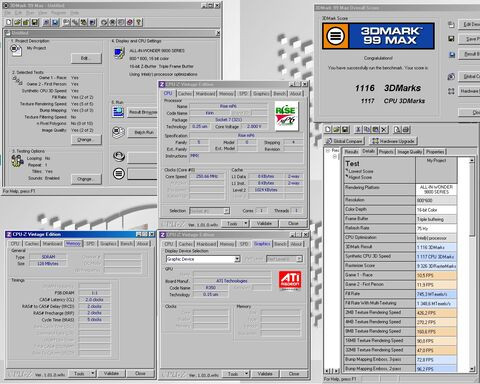Click the Print icon in results toolbar

(x=406, y=129)
